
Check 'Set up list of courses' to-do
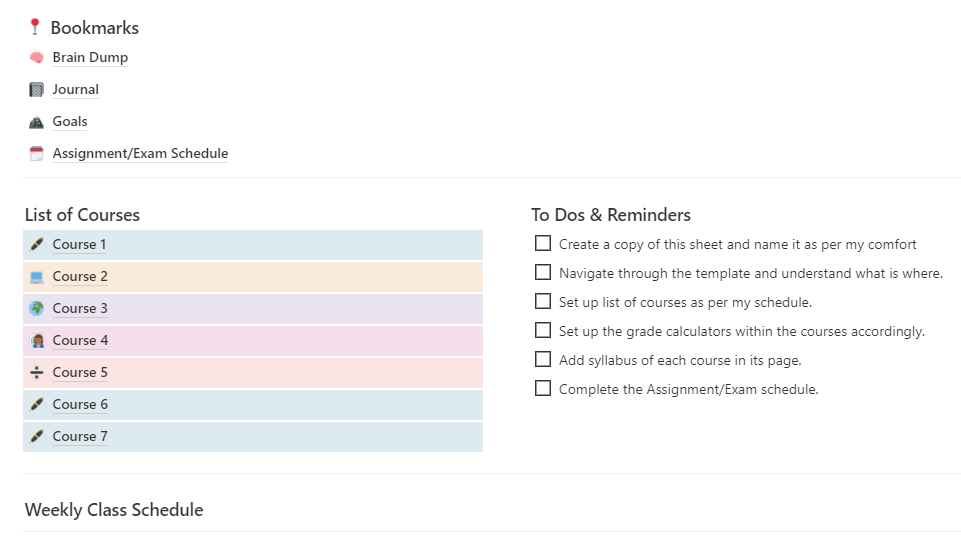[x=543, y=301]
